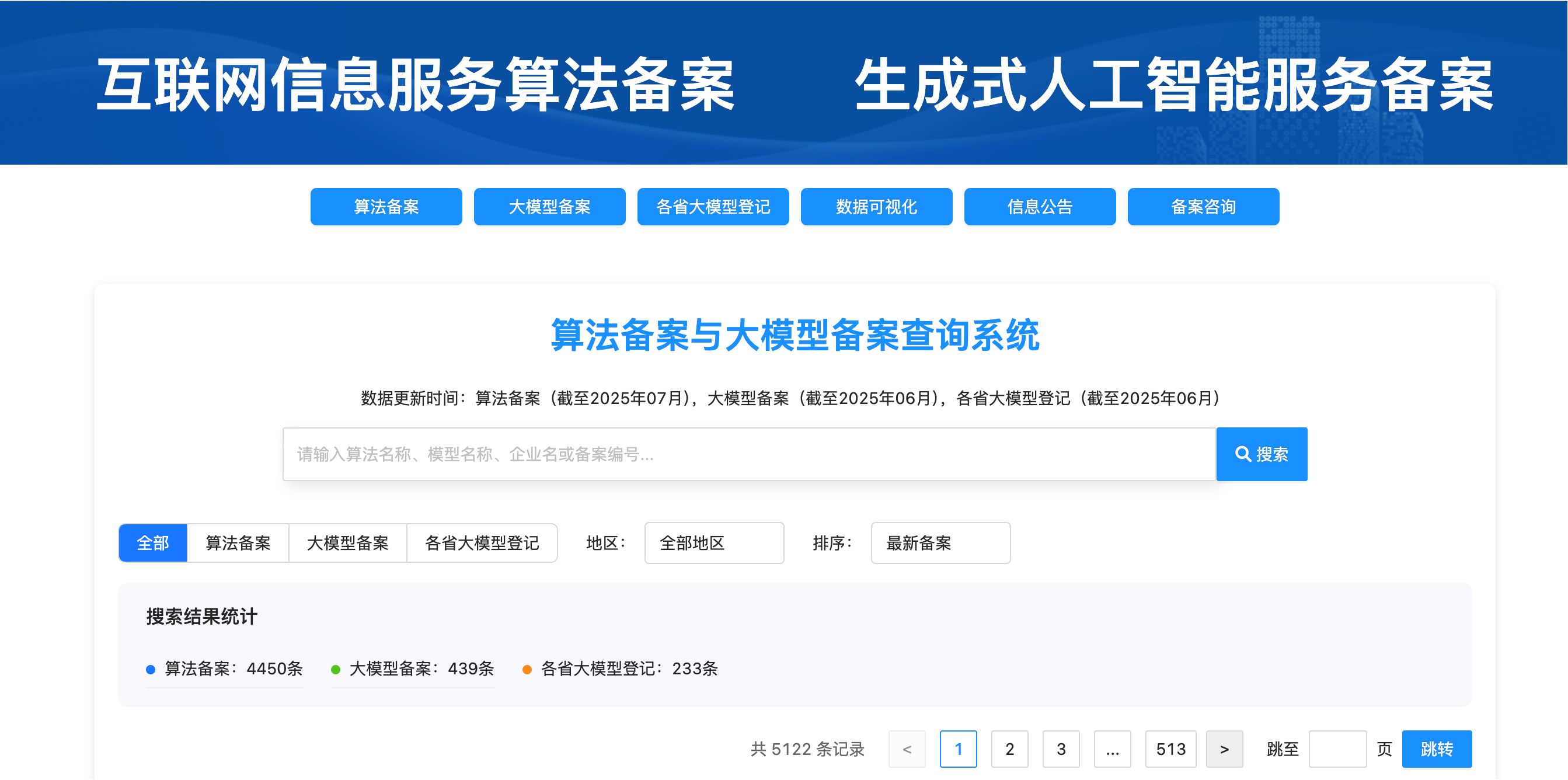
Task: Jump to last page 513
Action: (1170, 749)
